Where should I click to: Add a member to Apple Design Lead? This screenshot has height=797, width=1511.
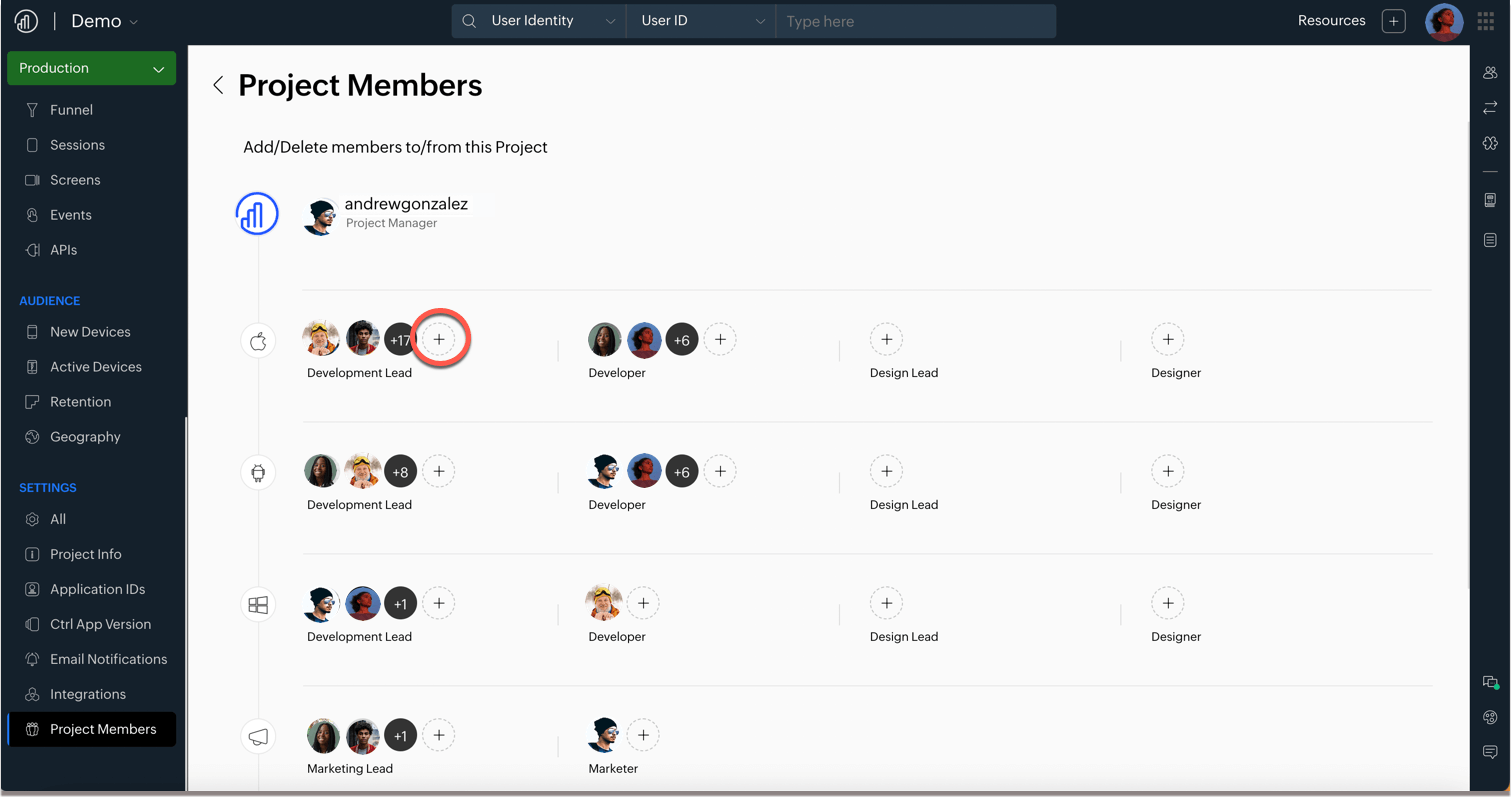pyautogui.click(x=886, y=340)
